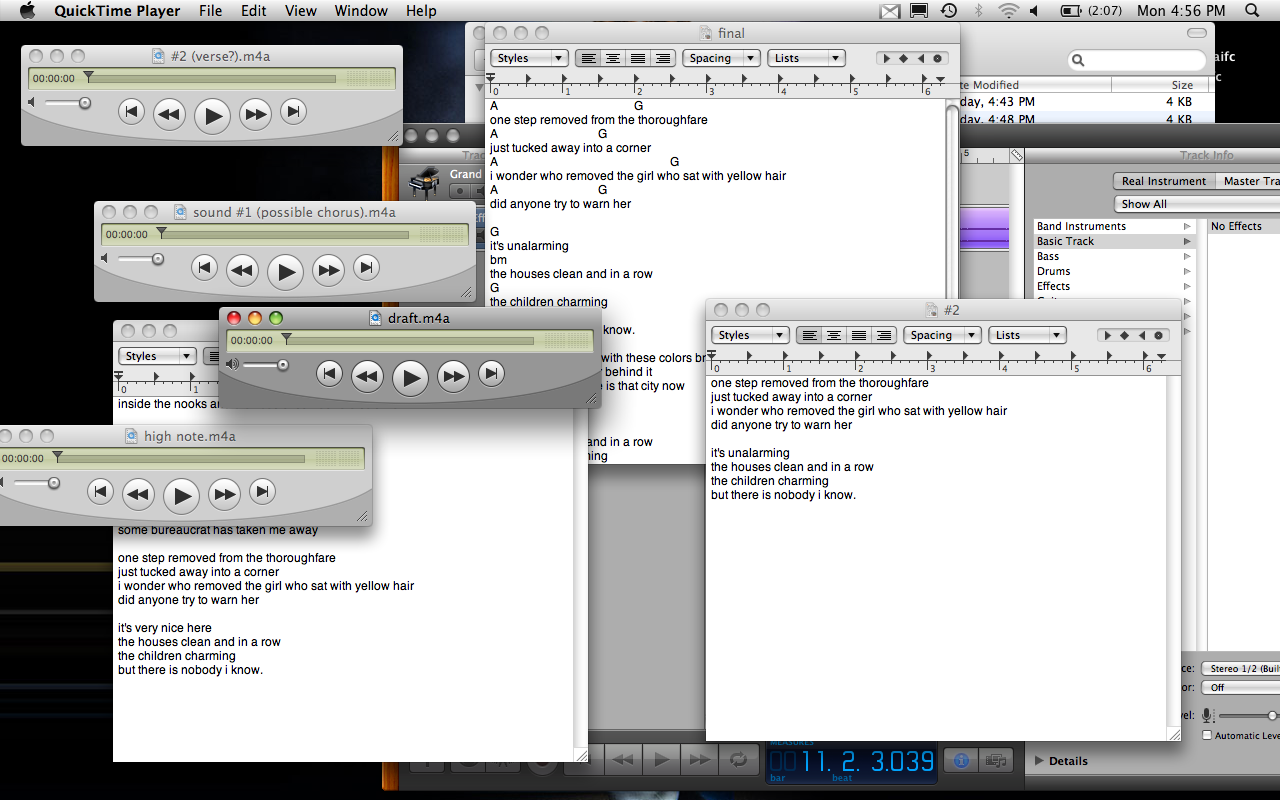Click the mute speaker icon in draft.m4a
The image size is (1280, 800).
(233, 365)
